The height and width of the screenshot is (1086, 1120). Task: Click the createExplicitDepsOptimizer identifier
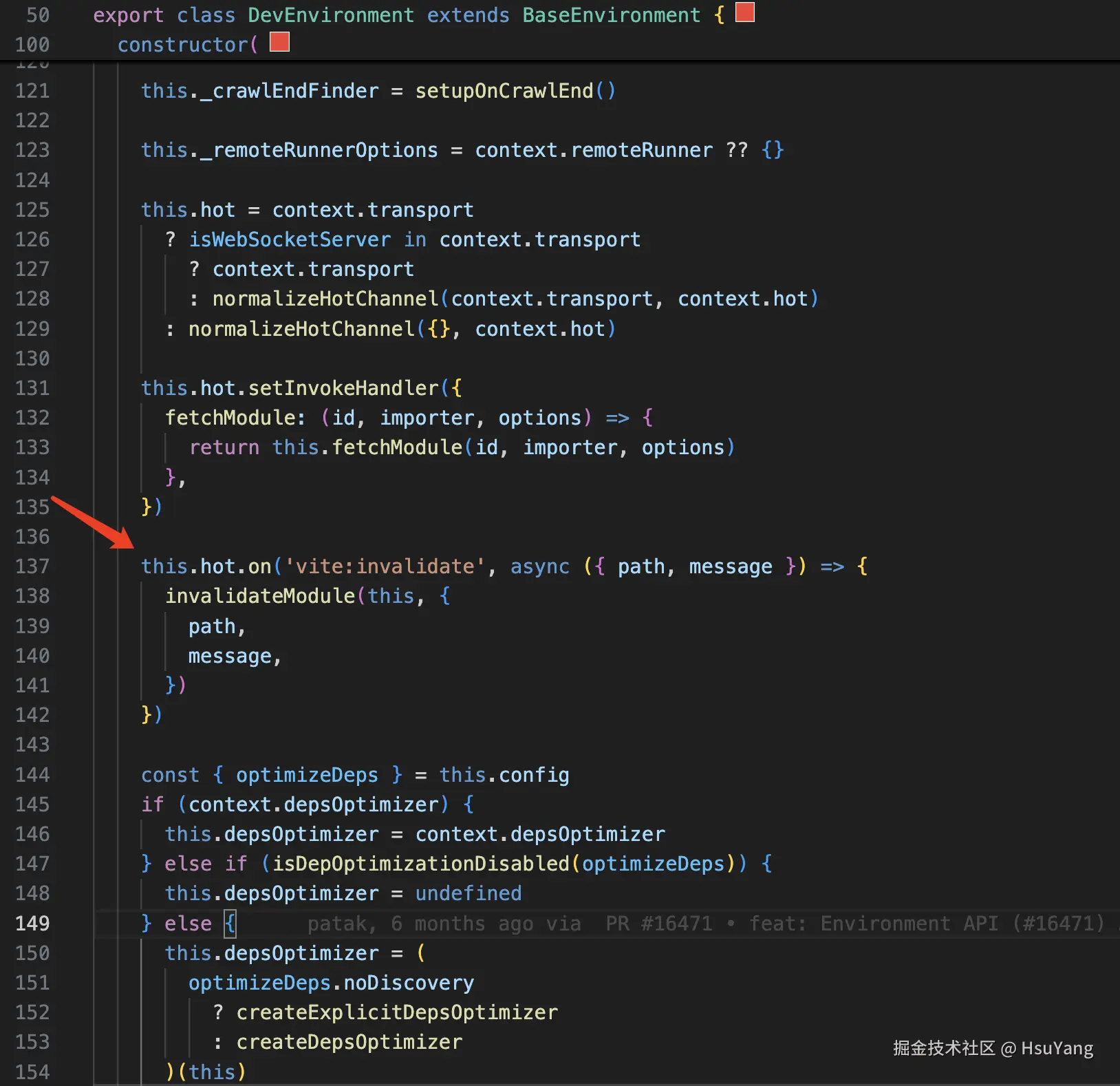click(397, 1012)
